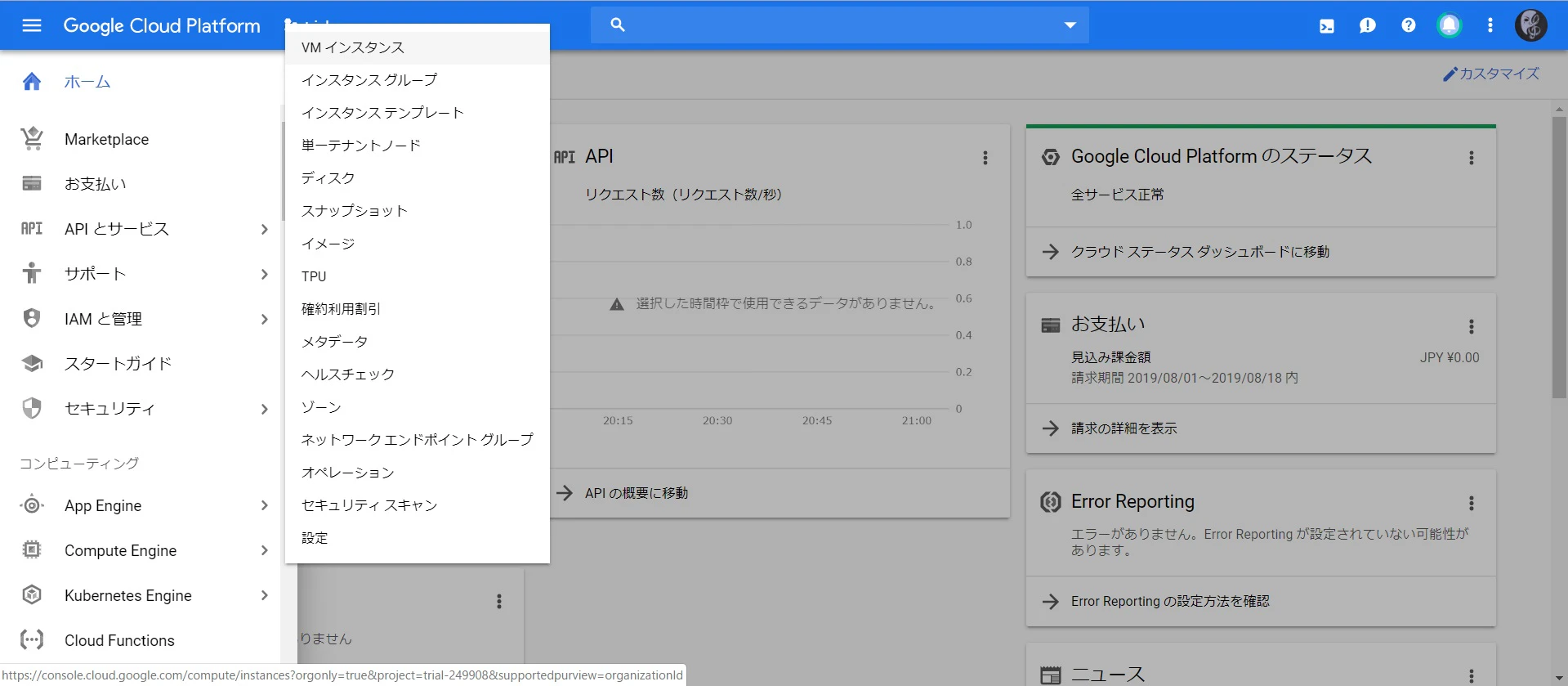Select ディスク menu item
Image resolution: width=1568 pixels, height=686 pixels.
[x=417, y=178]
